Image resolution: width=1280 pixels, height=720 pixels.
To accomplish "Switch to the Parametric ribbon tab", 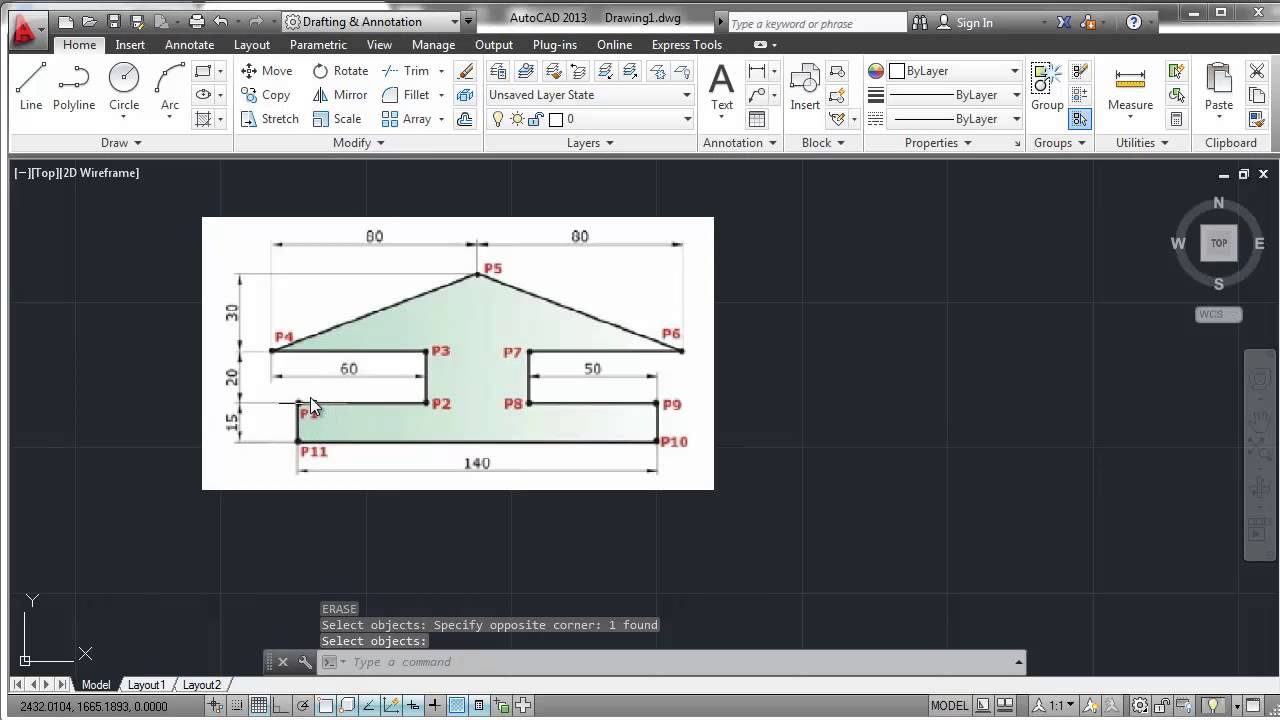I will [318, 45].
